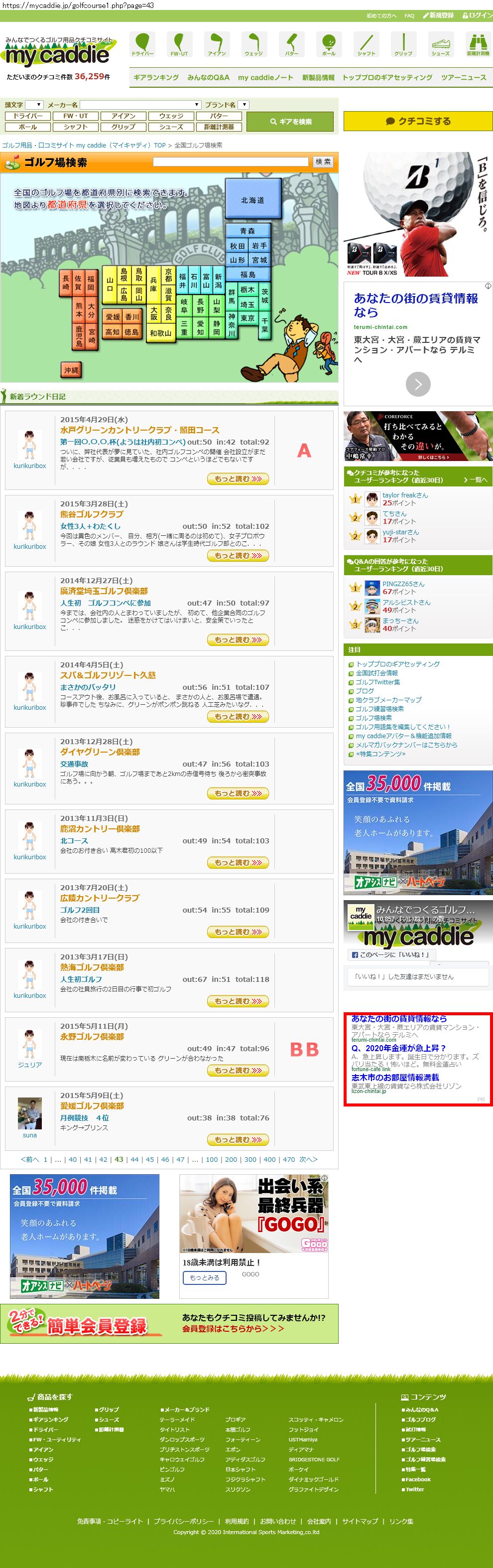Image resolution: width=493 pixels, height=1568 pixels.
Task: Open 水戸グリーンカントリークラブ・照田コース diary link
Action: [139, 430]
